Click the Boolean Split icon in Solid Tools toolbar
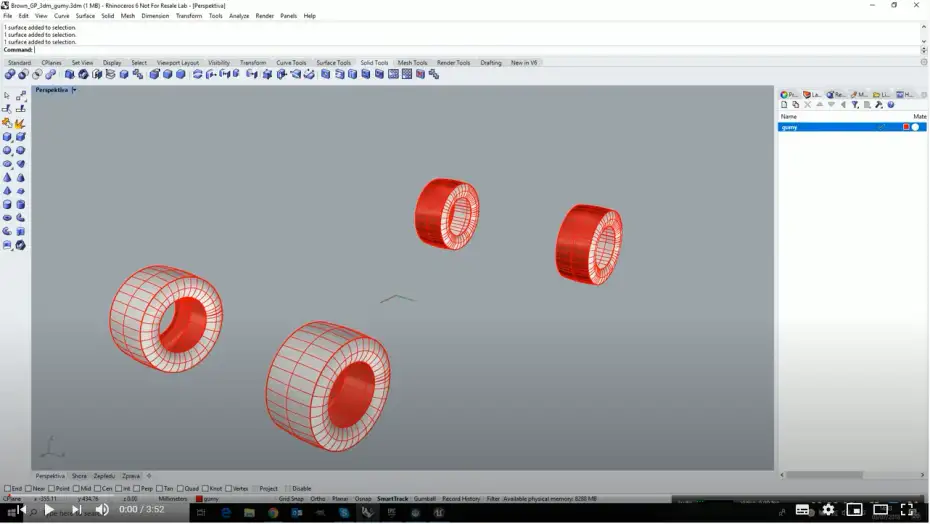This screenshot has height=524, width=930. [x=51, y=74]
